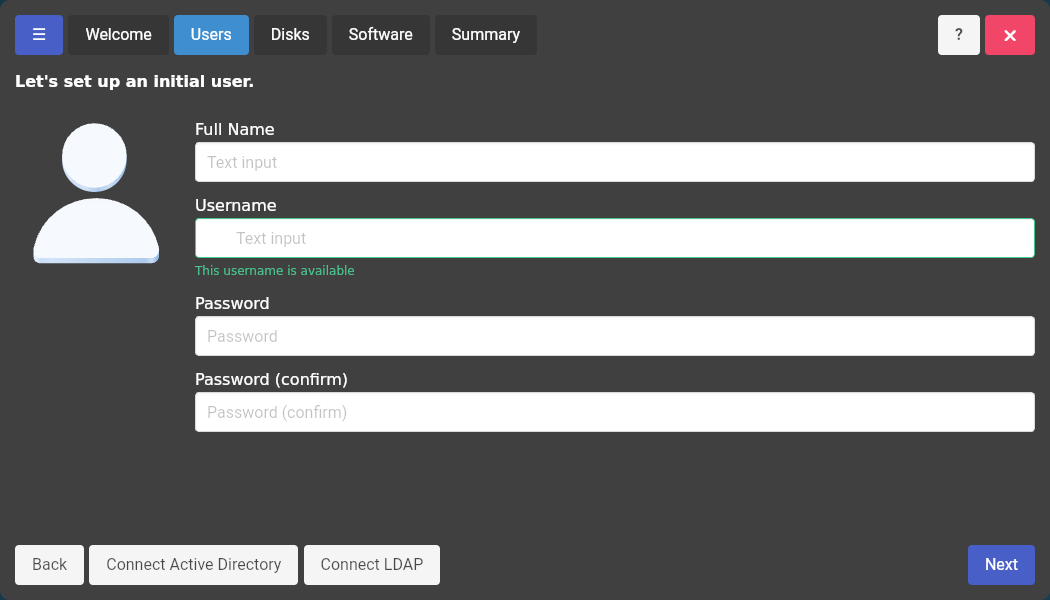Click the Password (confirm) input box
The height and width of the screenshot is (600, 1050).
click(614, 412)
